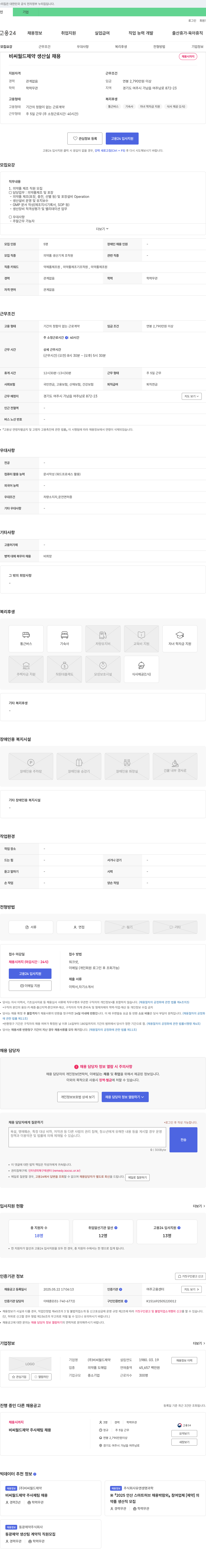
Task: Expand 채용 담당자 정보 열람하기 dropdown
Action: click(x=125, y=1097)
